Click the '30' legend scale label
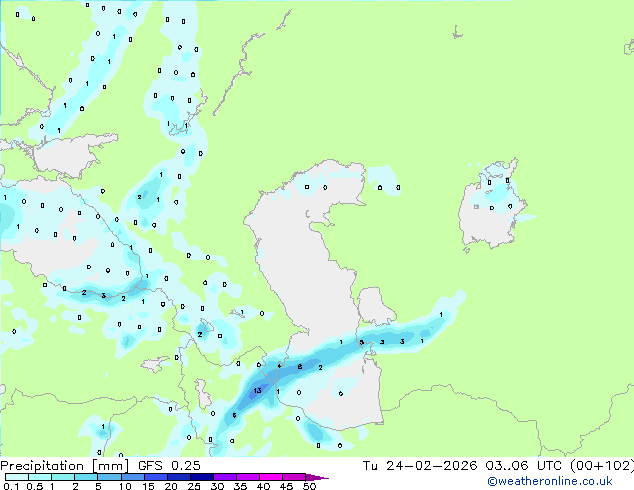The image size is (634, 490). point(217,486)
